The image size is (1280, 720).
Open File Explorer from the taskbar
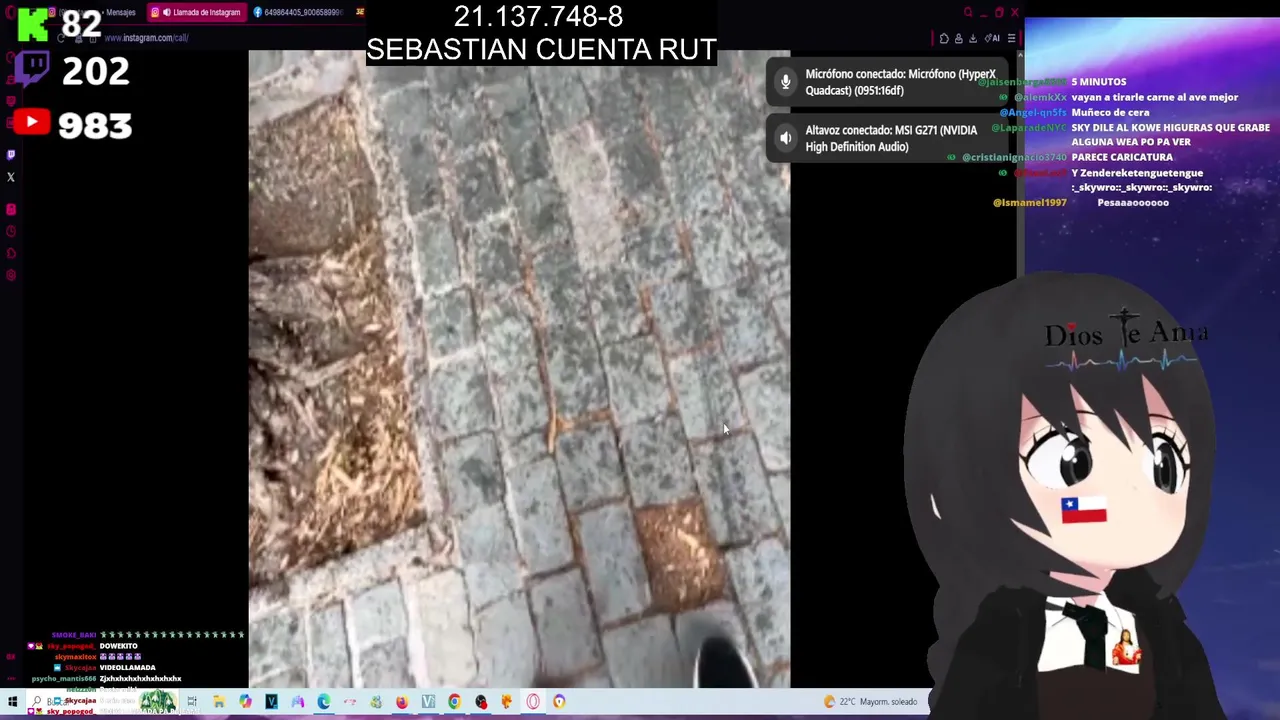(x=219, y=702)
